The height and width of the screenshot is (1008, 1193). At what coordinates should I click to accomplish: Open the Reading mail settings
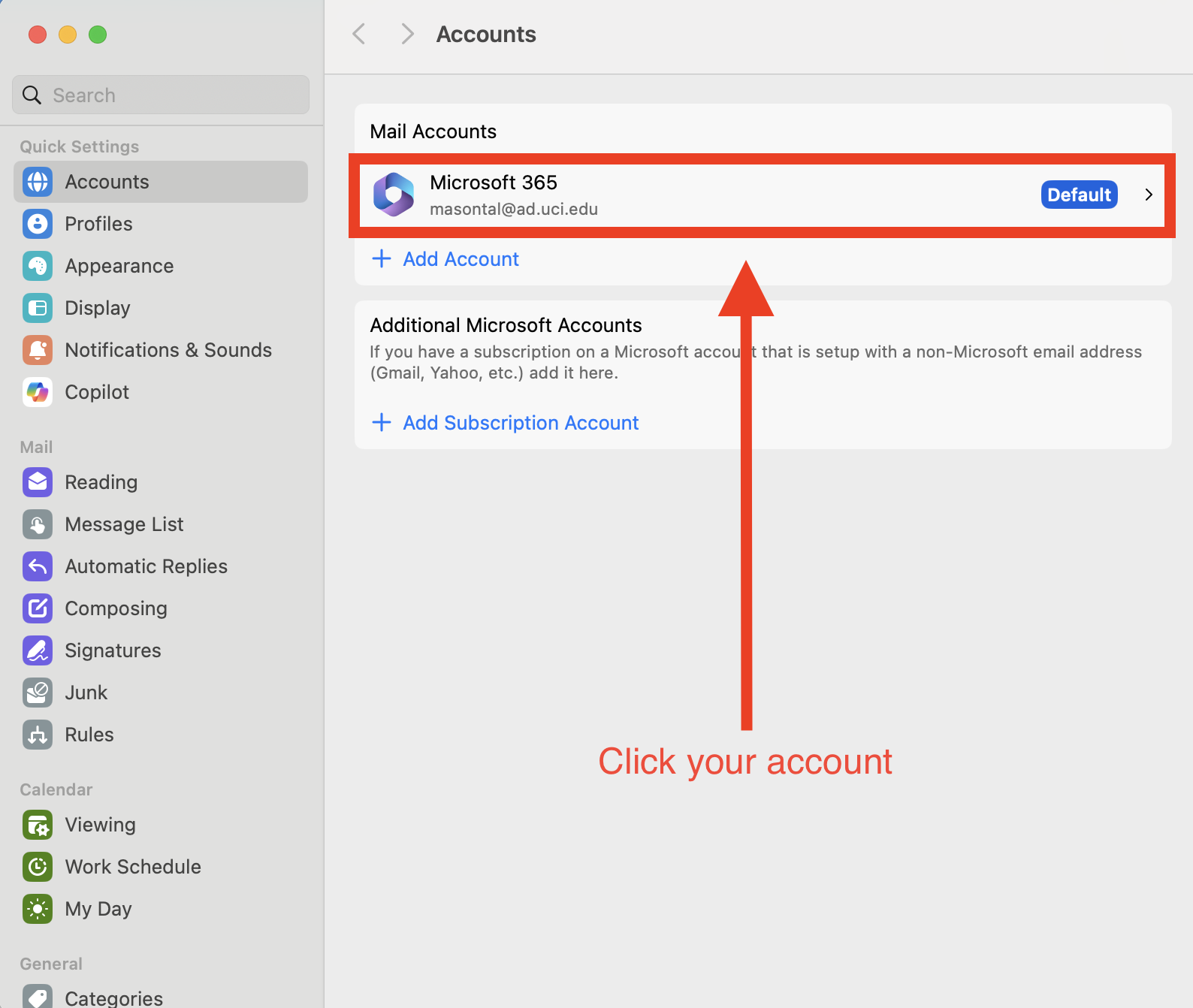point(161,482)
